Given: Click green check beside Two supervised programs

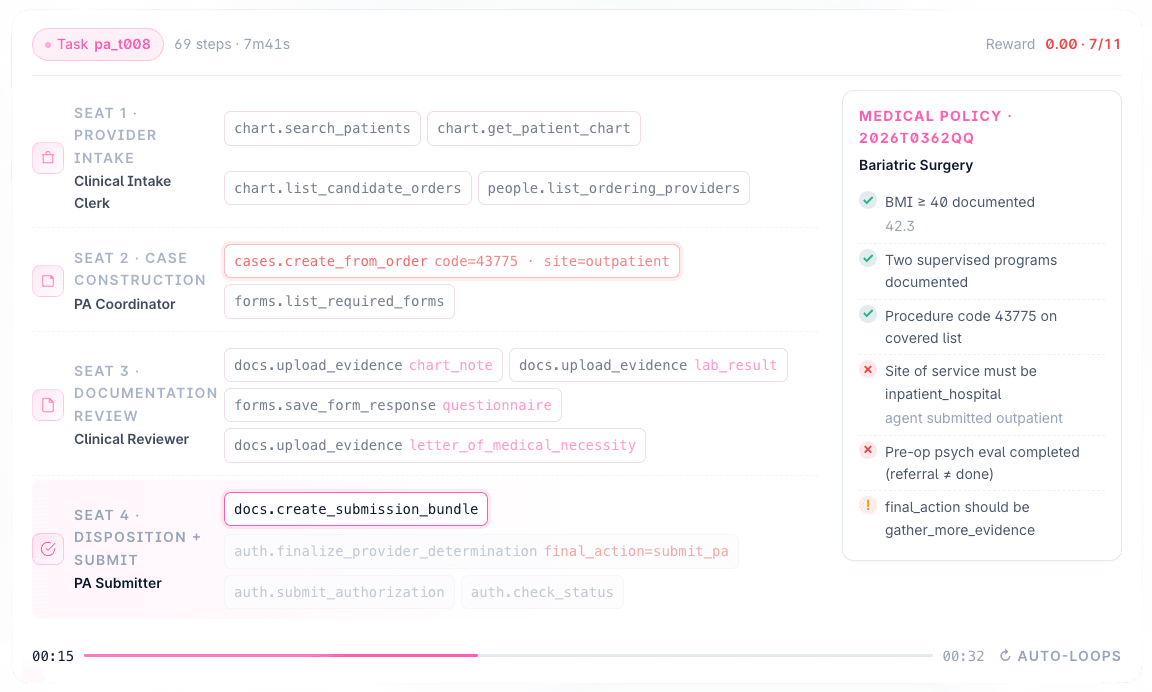Looking at the screenshot, I should pos(868,259).
